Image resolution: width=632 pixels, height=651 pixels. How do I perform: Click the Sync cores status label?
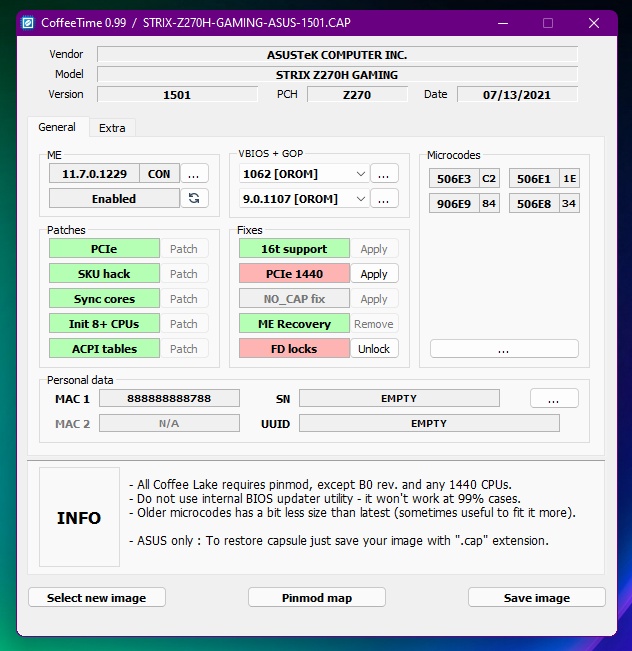[x=104, y=299]
